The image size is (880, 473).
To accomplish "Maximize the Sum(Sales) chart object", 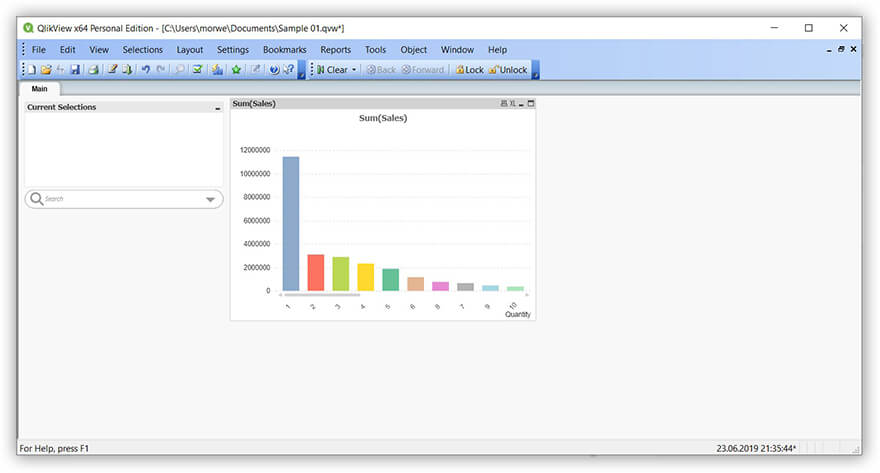I will (531, 104).
